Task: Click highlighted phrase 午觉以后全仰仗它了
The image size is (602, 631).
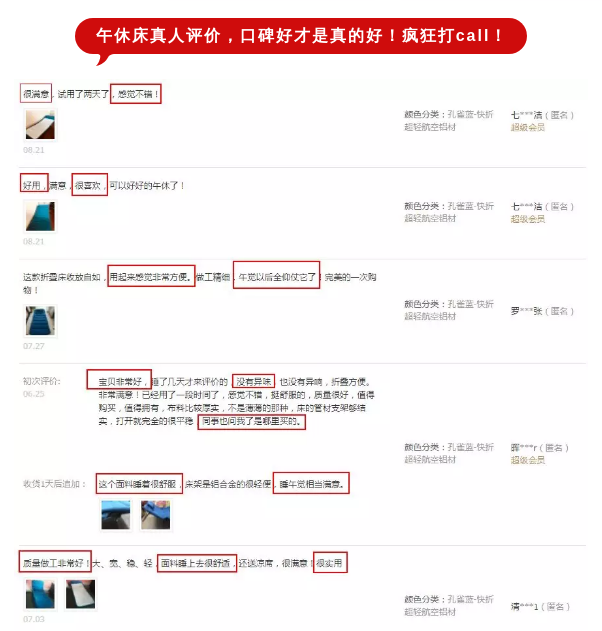Action: click(277, 277)
